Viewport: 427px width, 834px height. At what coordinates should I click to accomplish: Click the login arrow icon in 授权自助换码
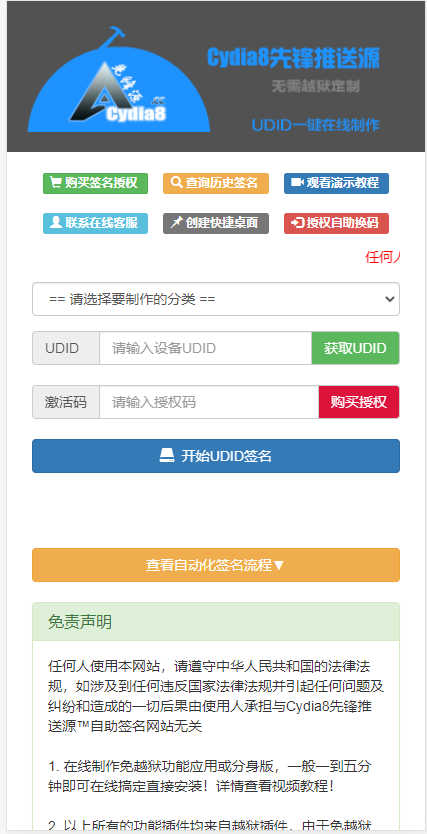[297, 223]
